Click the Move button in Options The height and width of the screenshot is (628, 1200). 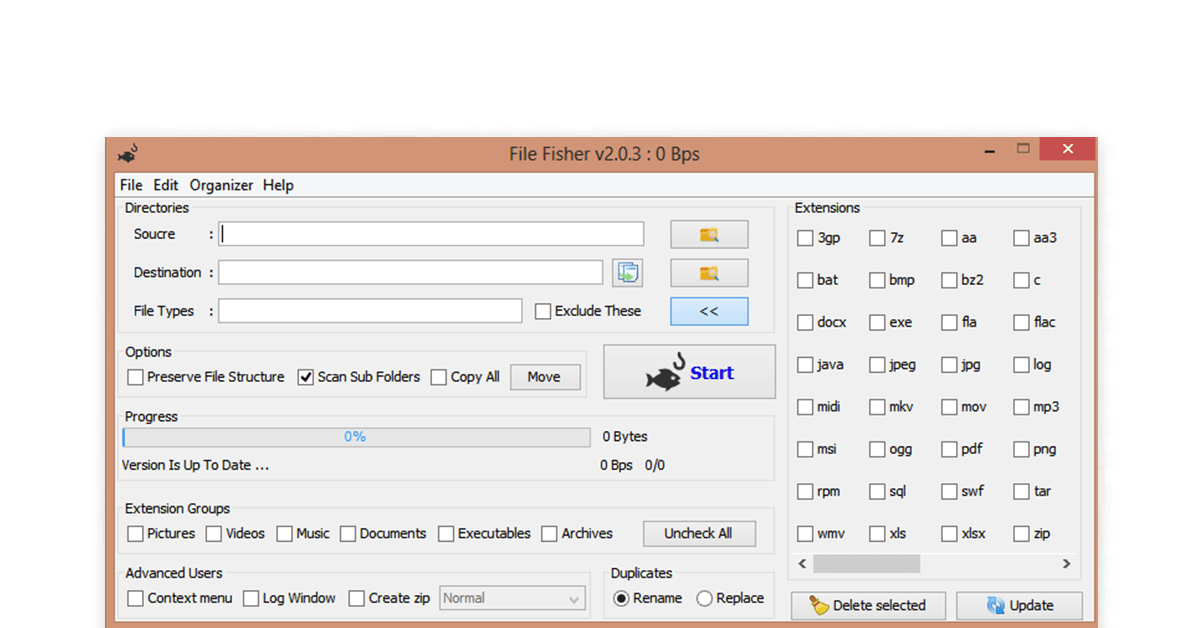pos(544,377)
